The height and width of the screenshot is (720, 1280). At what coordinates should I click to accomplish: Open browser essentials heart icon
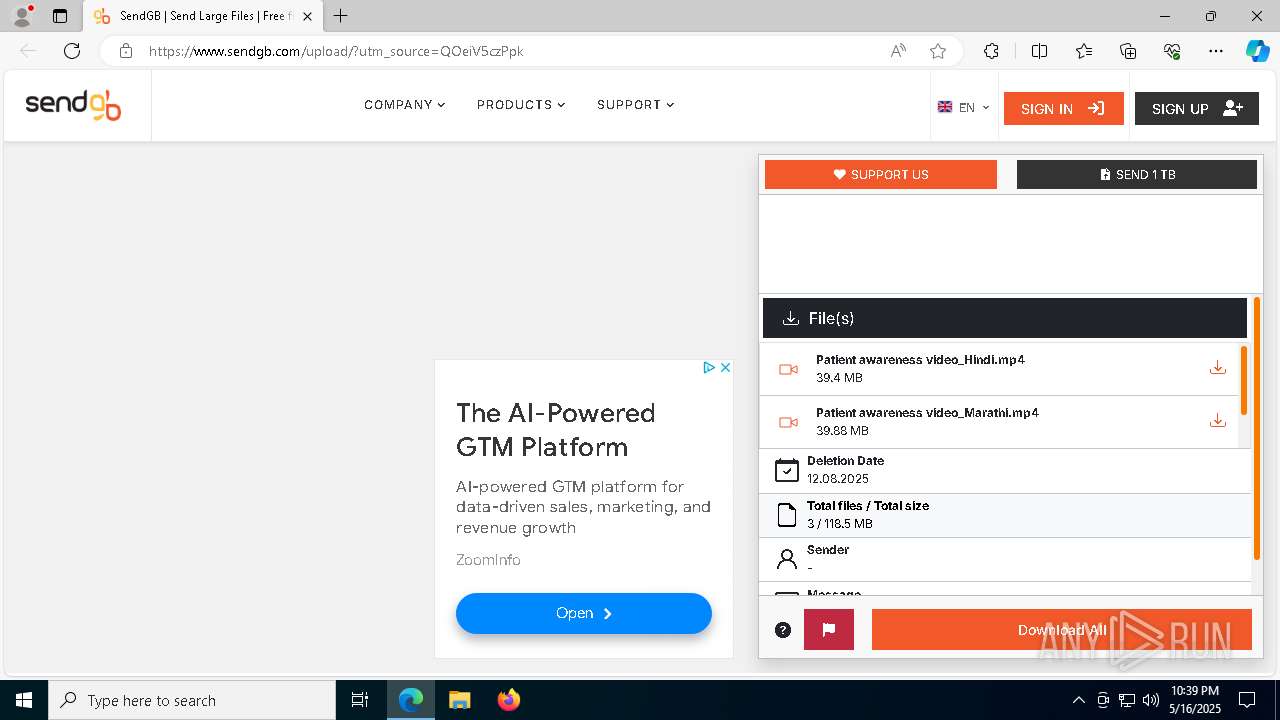(1172, 51)
